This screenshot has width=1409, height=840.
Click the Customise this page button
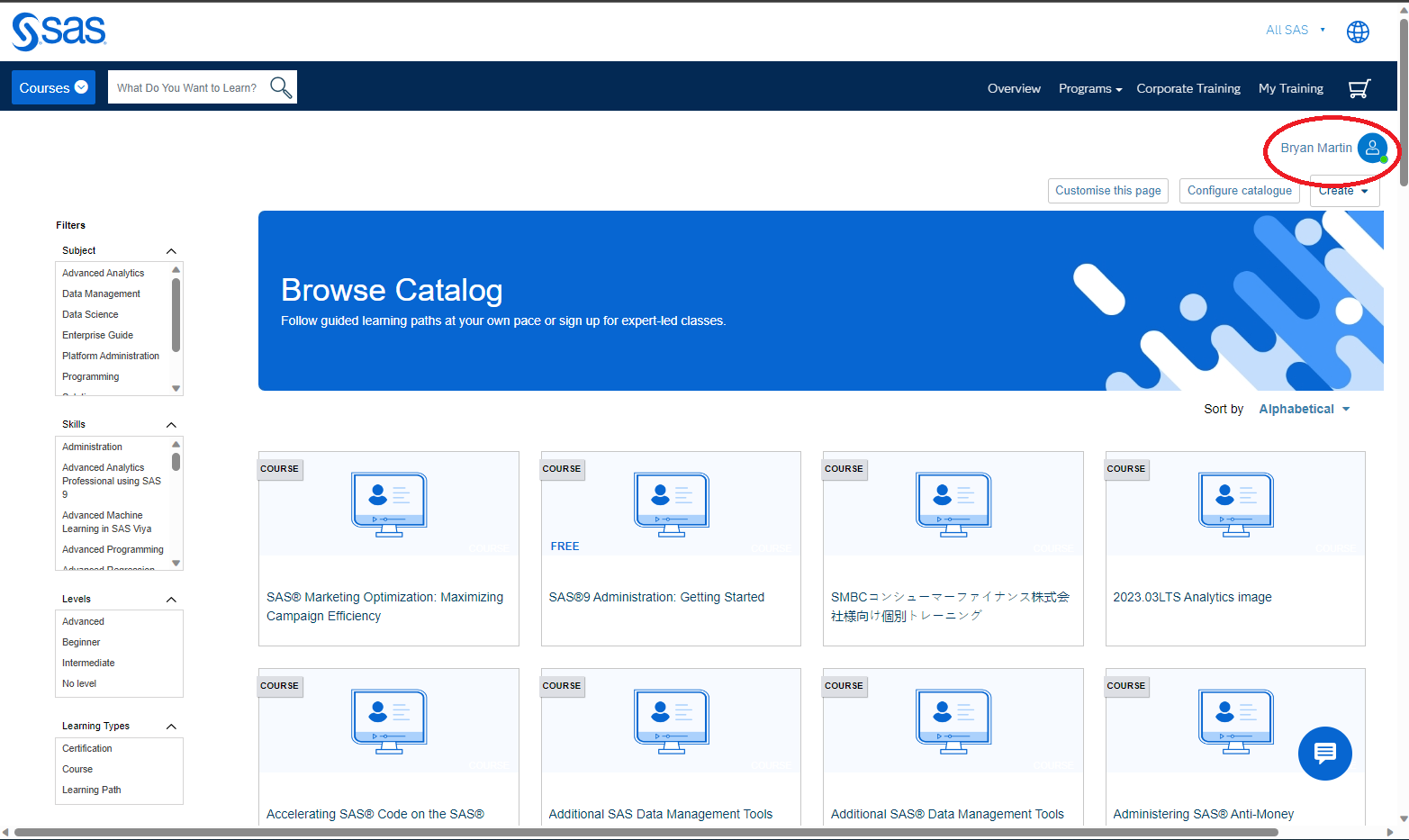click(x=1107, y=190)
